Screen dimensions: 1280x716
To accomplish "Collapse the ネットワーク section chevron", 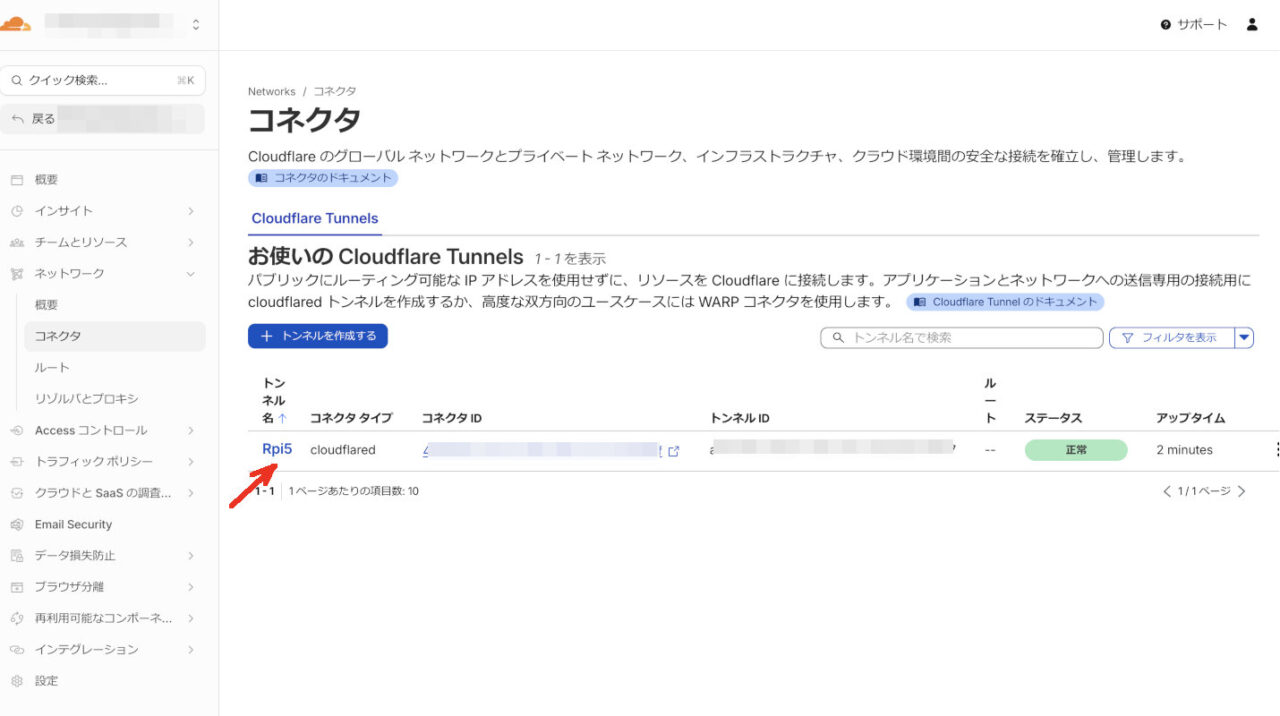I will point(191,273).
